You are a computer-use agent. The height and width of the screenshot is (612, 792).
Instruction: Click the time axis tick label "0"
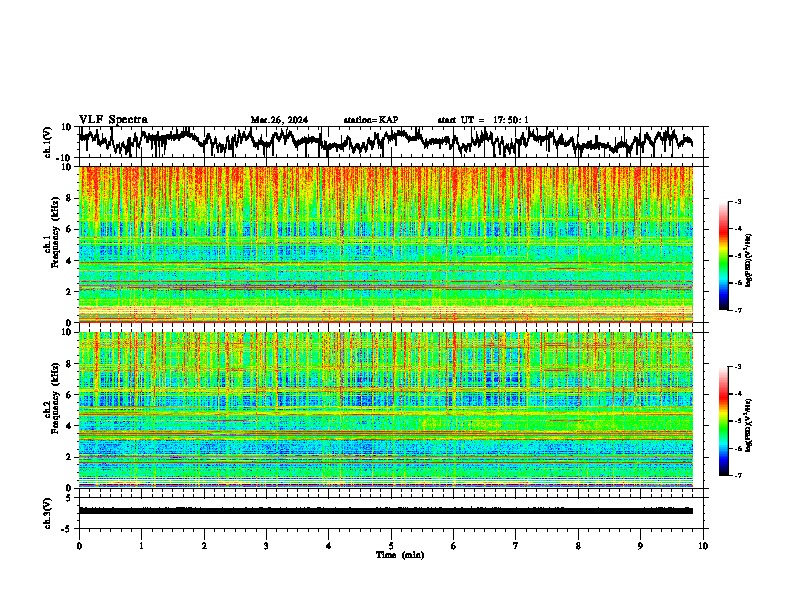tap(79, 546)
